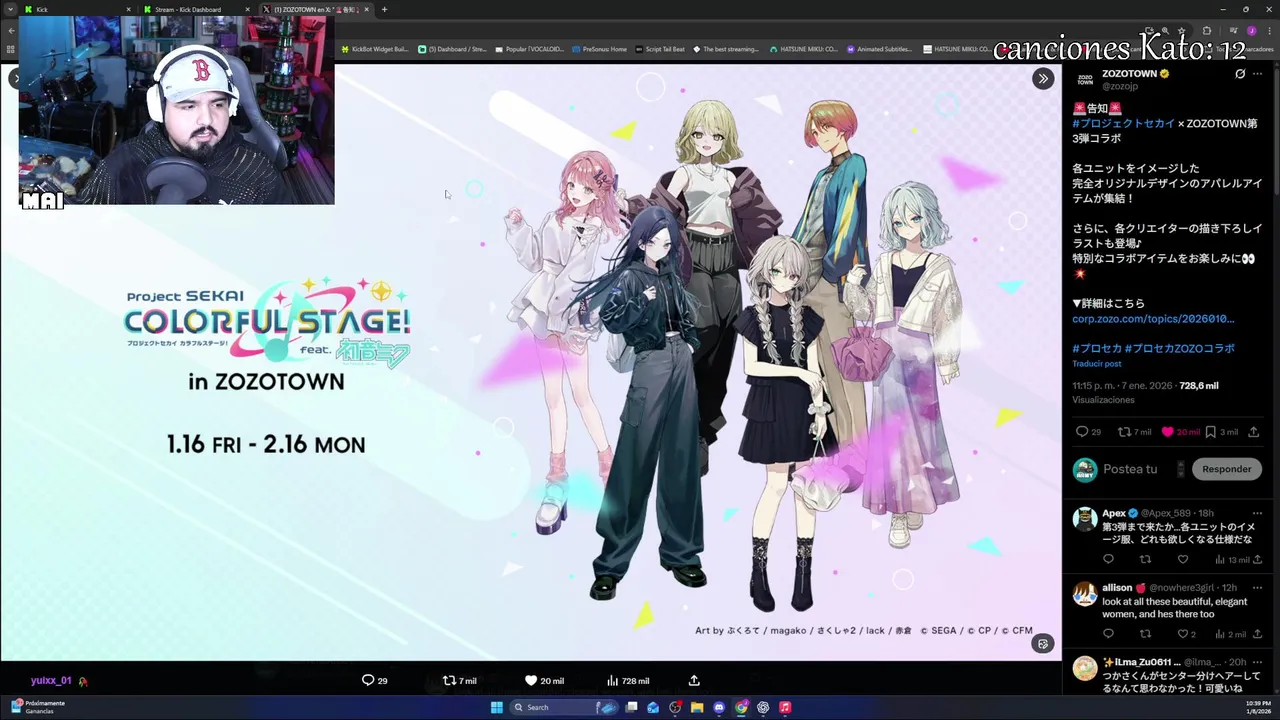Screen dimensions: 1280x720
Task: Open allison user avatar
Action: (1084, 594)
